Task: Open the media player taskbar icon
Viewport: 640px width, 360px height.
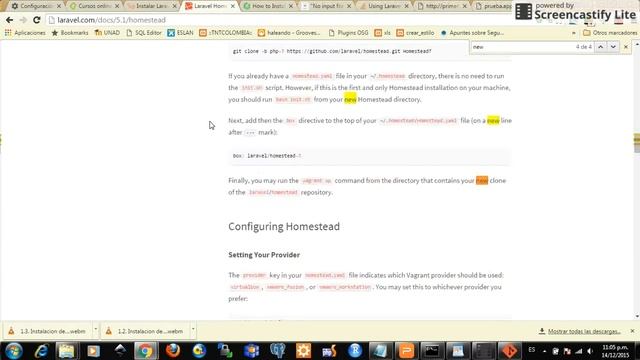Action: click(x=93, y=351)
